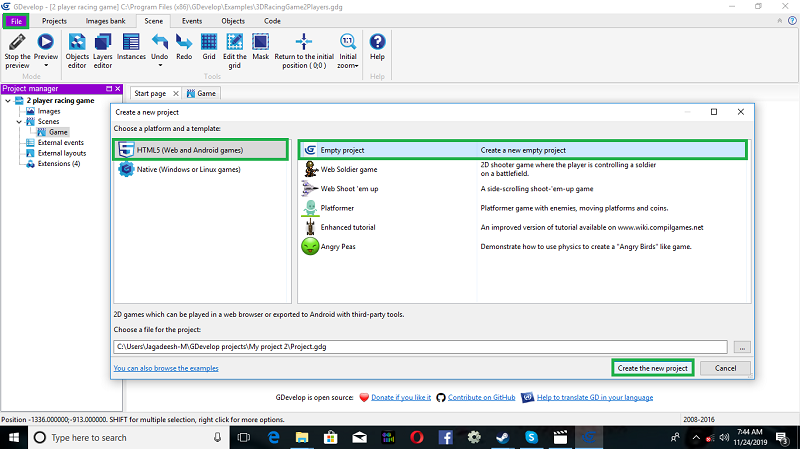Choose the Enhanced tutorial template

pyautogui.click(x=348, y=228)
